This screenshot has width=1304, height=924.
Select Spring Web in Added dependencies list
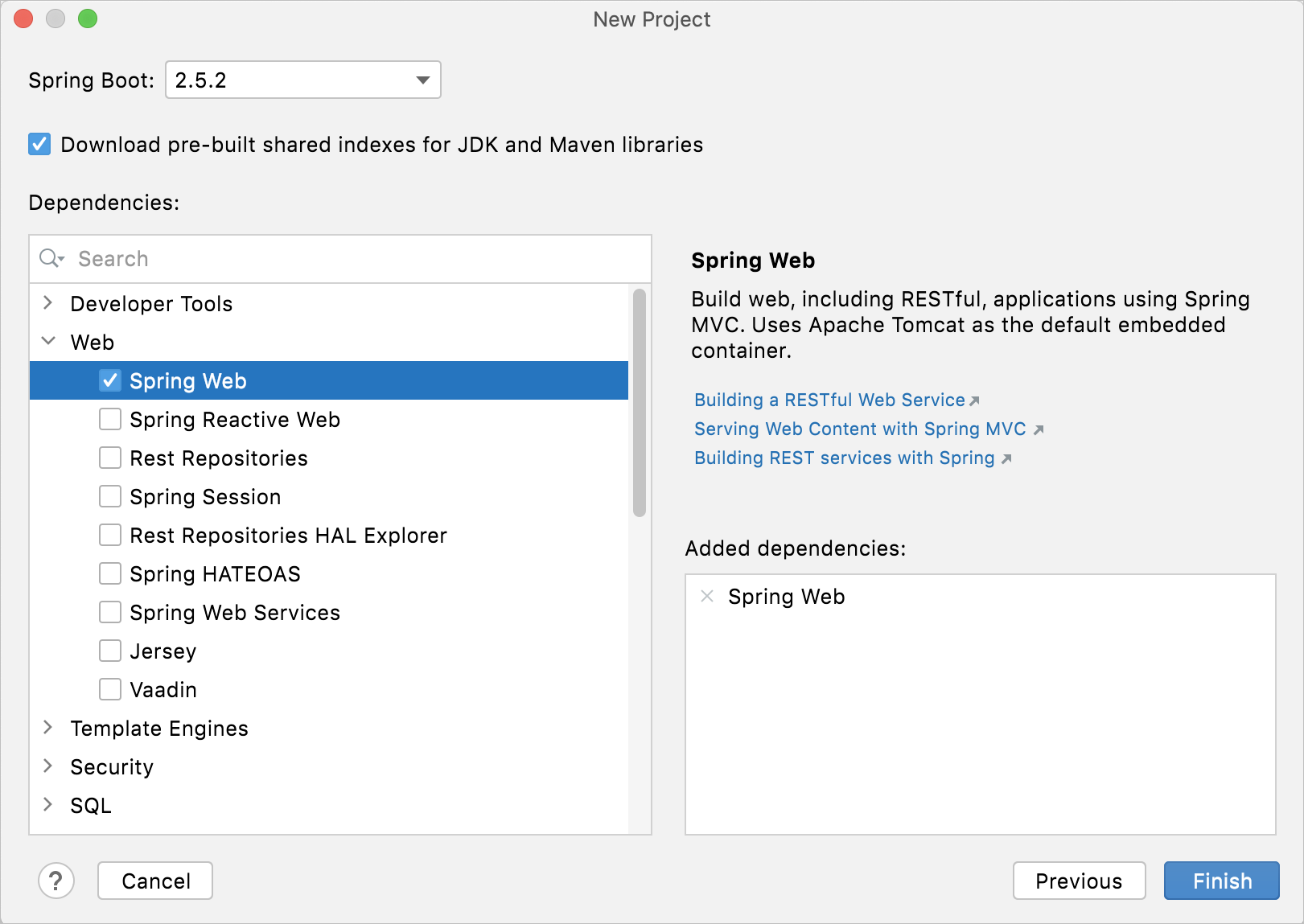(786, 597)
